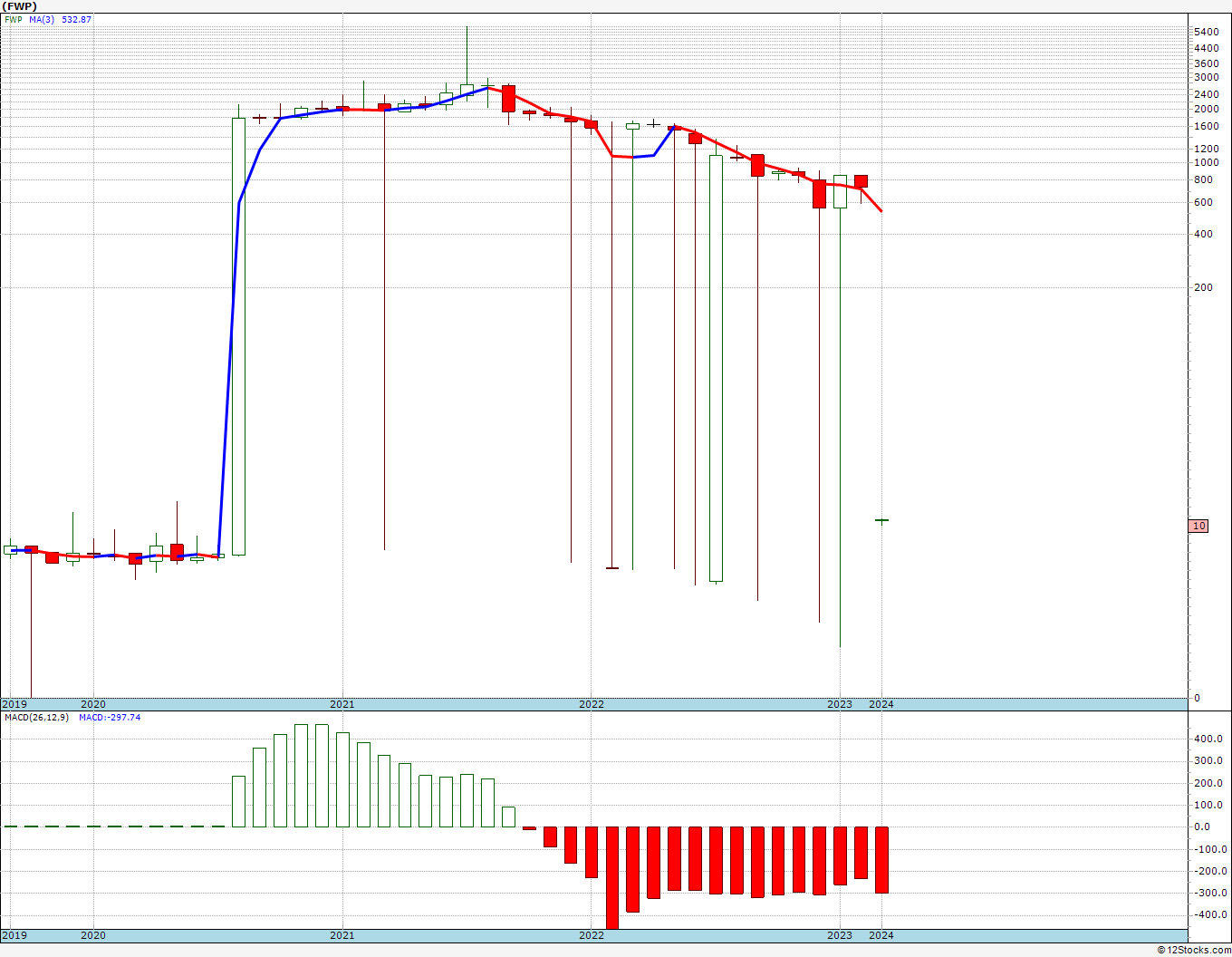Click the deepest red MACD bar in early 2022
The width and height of the screenshot is (1232, 957).
pyautogui.click(x=612, y=877)
